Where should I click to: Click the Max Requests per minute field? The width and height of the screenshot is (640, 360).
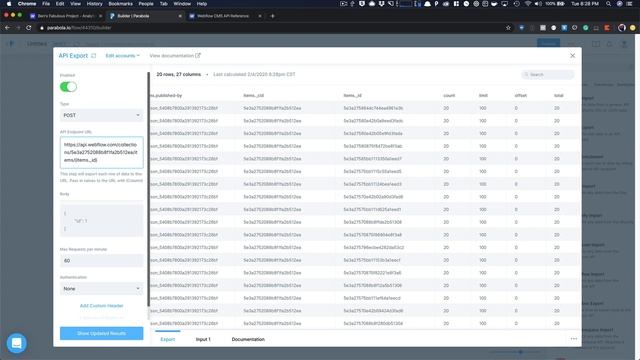click(x=102, y=260)
